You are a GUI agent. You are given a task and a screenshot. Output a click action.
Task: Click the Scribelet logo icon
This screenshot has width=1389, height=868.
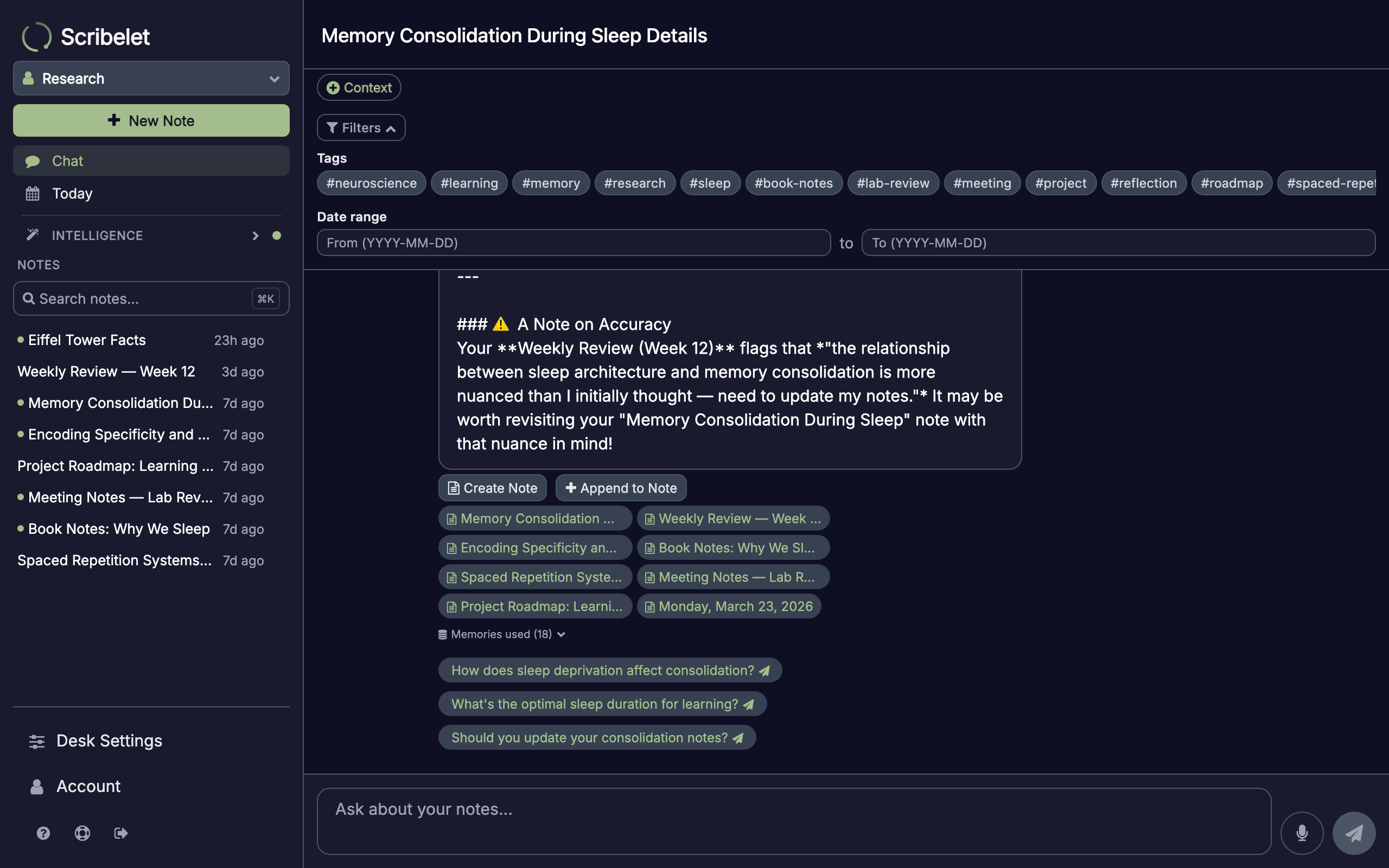pos(37,37)
